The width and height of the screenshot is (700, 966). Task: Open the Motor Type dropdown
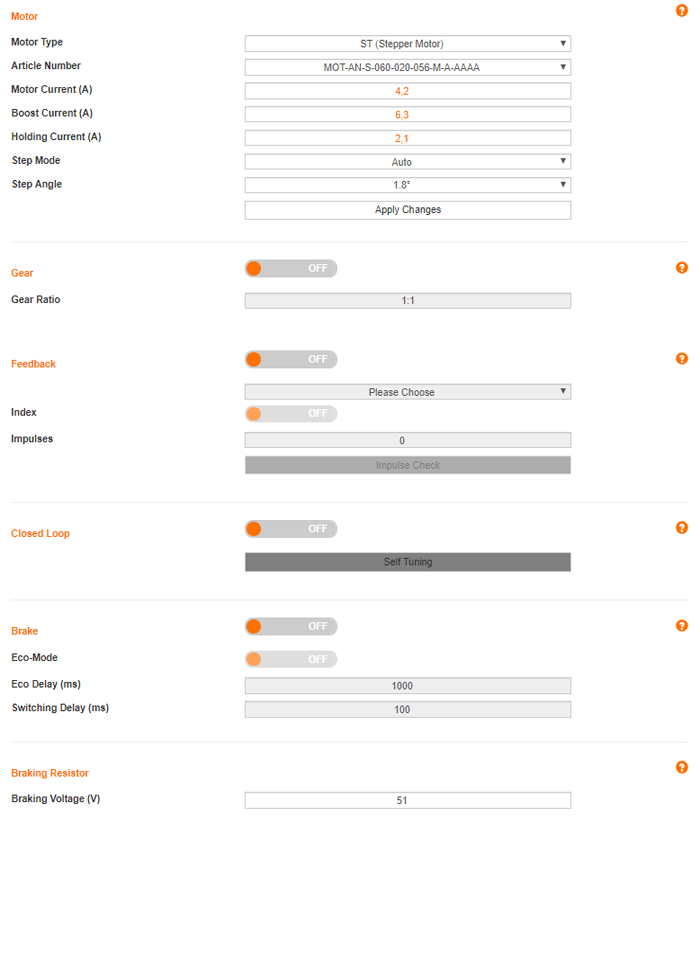click(x=407, y=44)
